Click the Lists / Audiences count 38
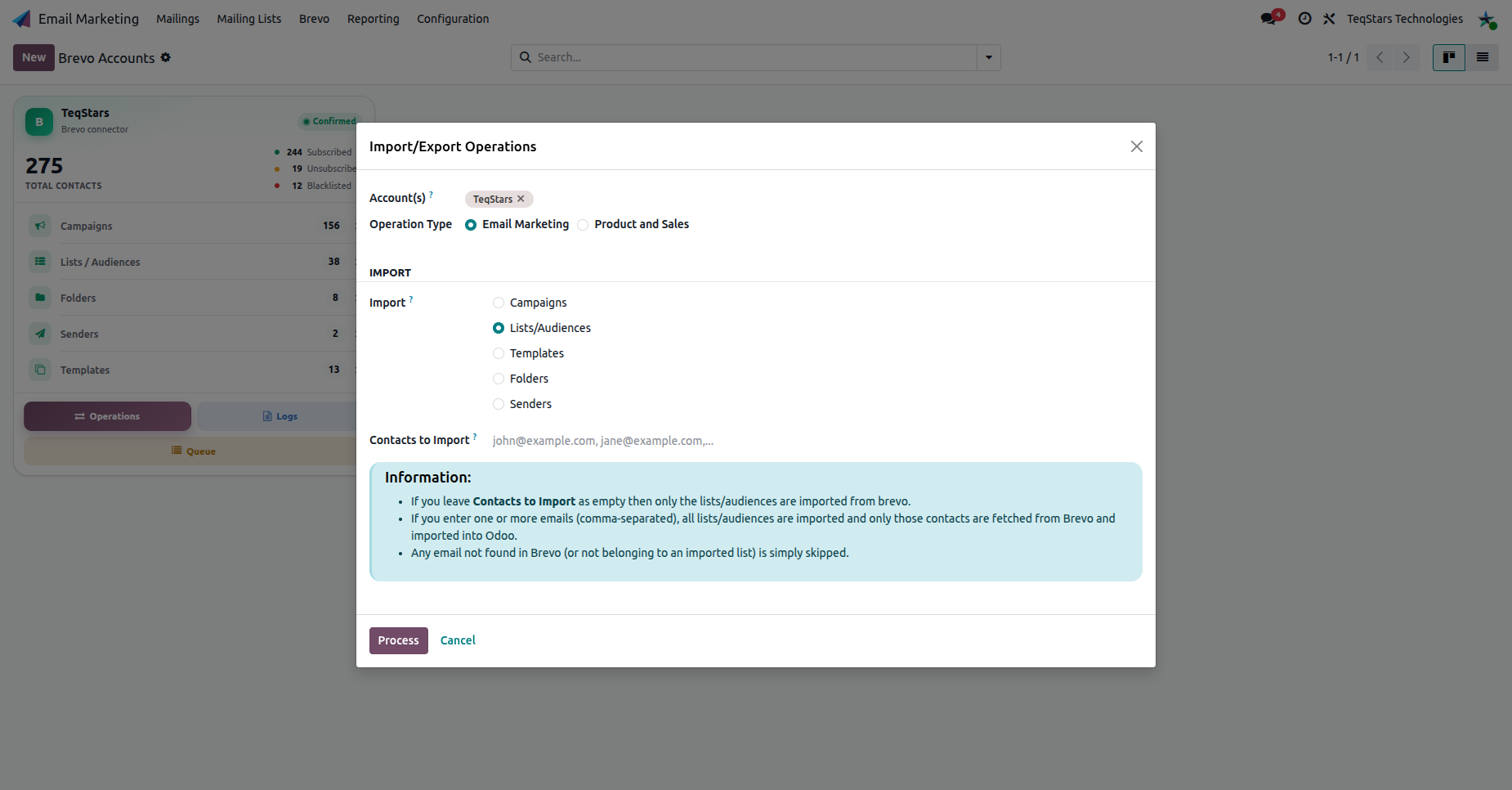The image size is (1512, 790). coord(333,262)
